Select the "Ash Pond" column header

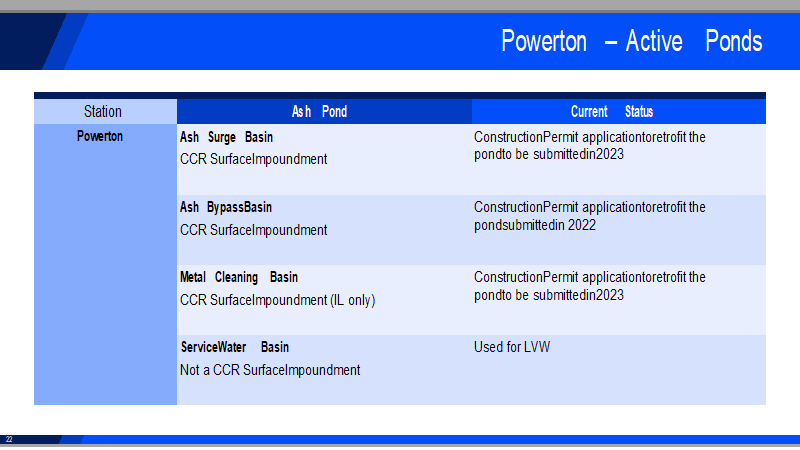(x=319, y=112)
